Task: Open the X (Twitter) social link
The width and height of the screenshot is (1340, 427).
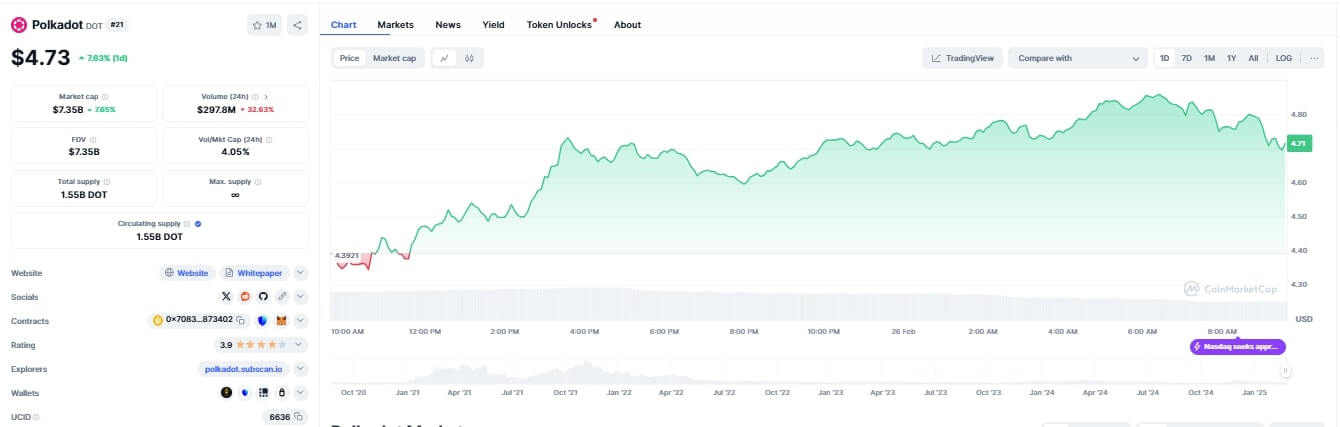Action: pos(226,296)
